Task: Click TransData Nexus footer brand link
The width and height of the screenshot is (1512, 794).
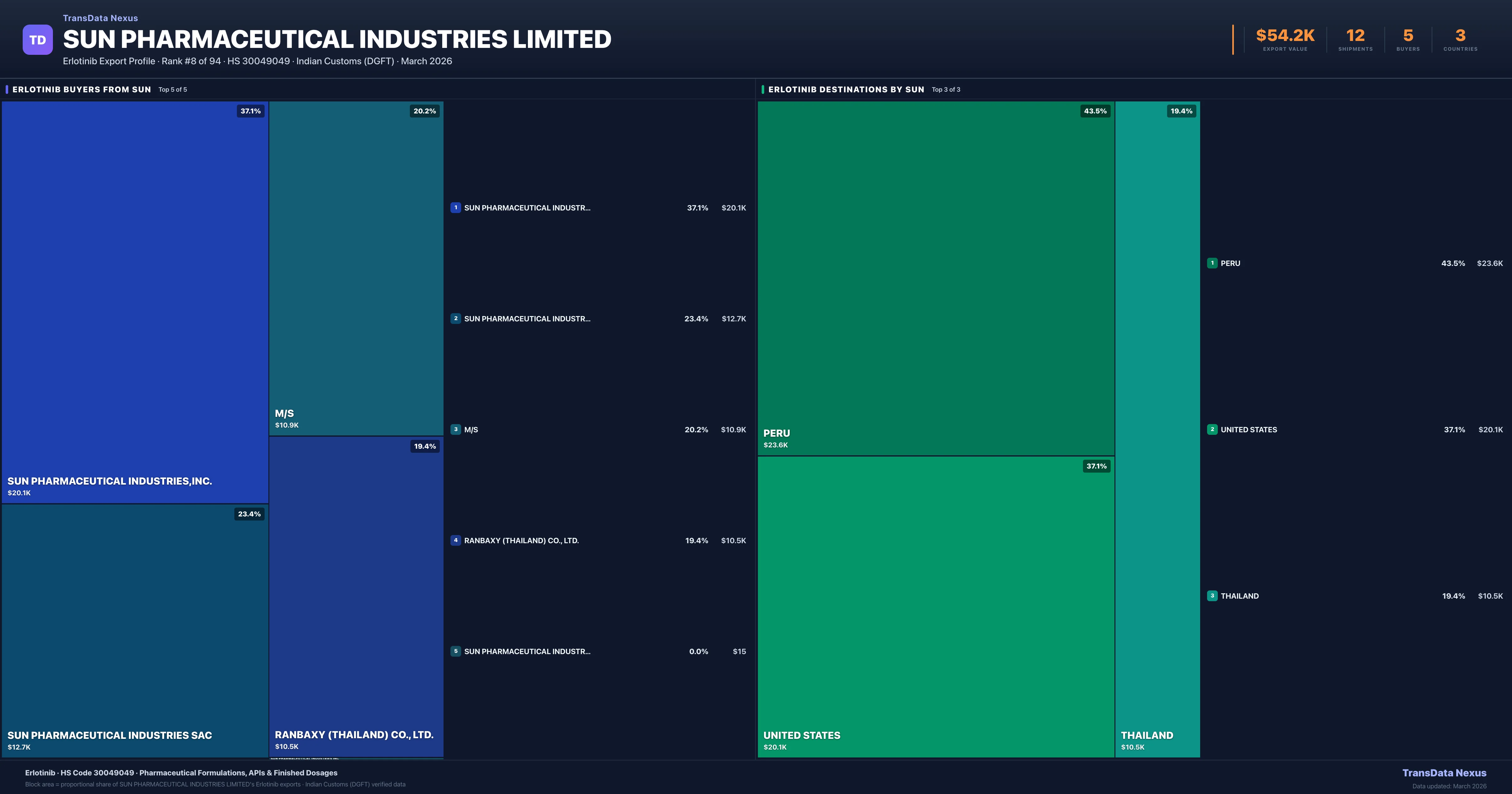Action: 1444,773
